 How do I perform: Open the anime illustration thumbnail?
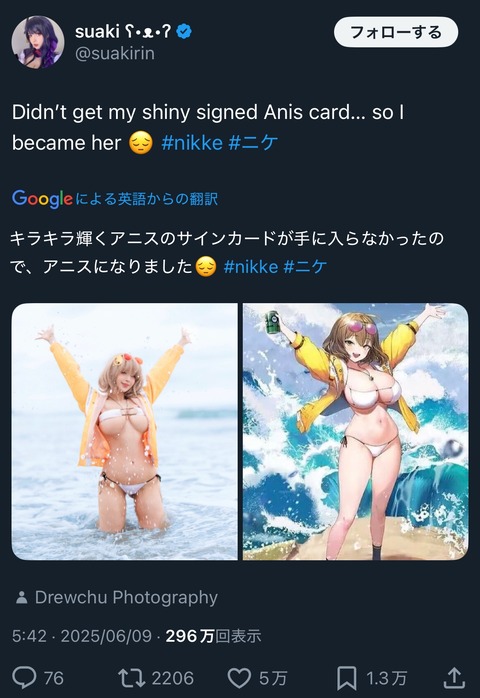[x=355, y=431]
